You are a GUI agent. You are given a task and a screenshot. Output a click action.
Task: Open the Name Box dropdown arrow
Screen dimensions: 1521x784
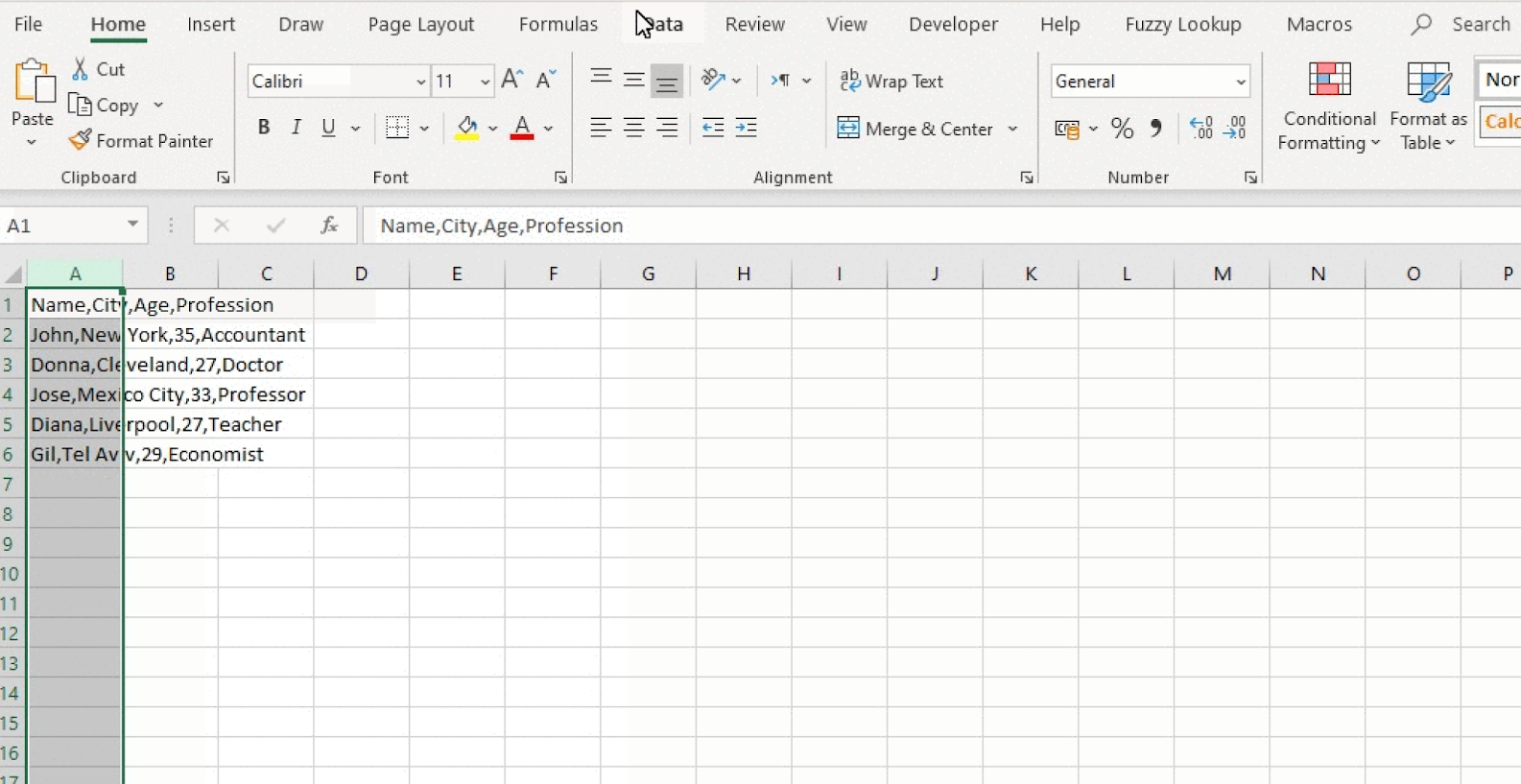[132, 225]
